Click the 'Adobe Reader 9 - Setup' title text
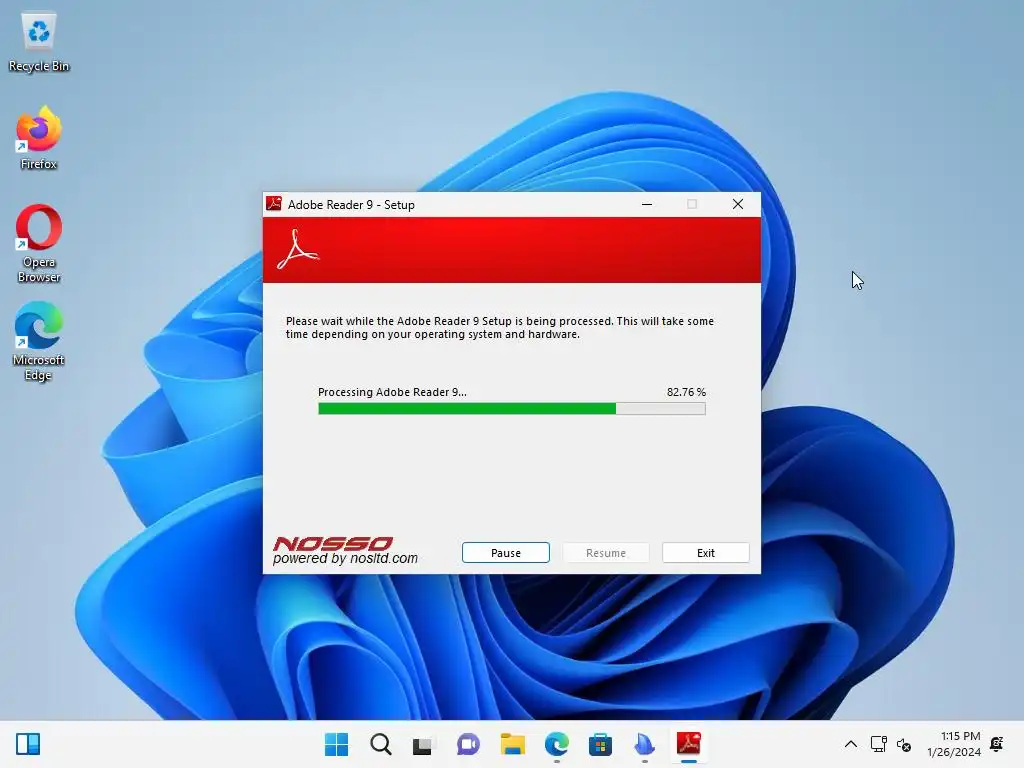1024x768 pixels. click(x=351, y=204)
